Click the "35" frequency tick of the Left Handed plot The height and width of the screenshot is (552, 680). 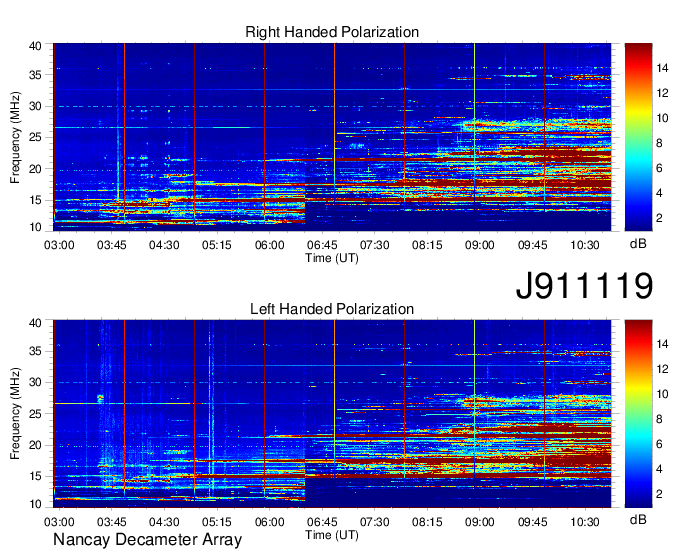(x=35, y=351)
